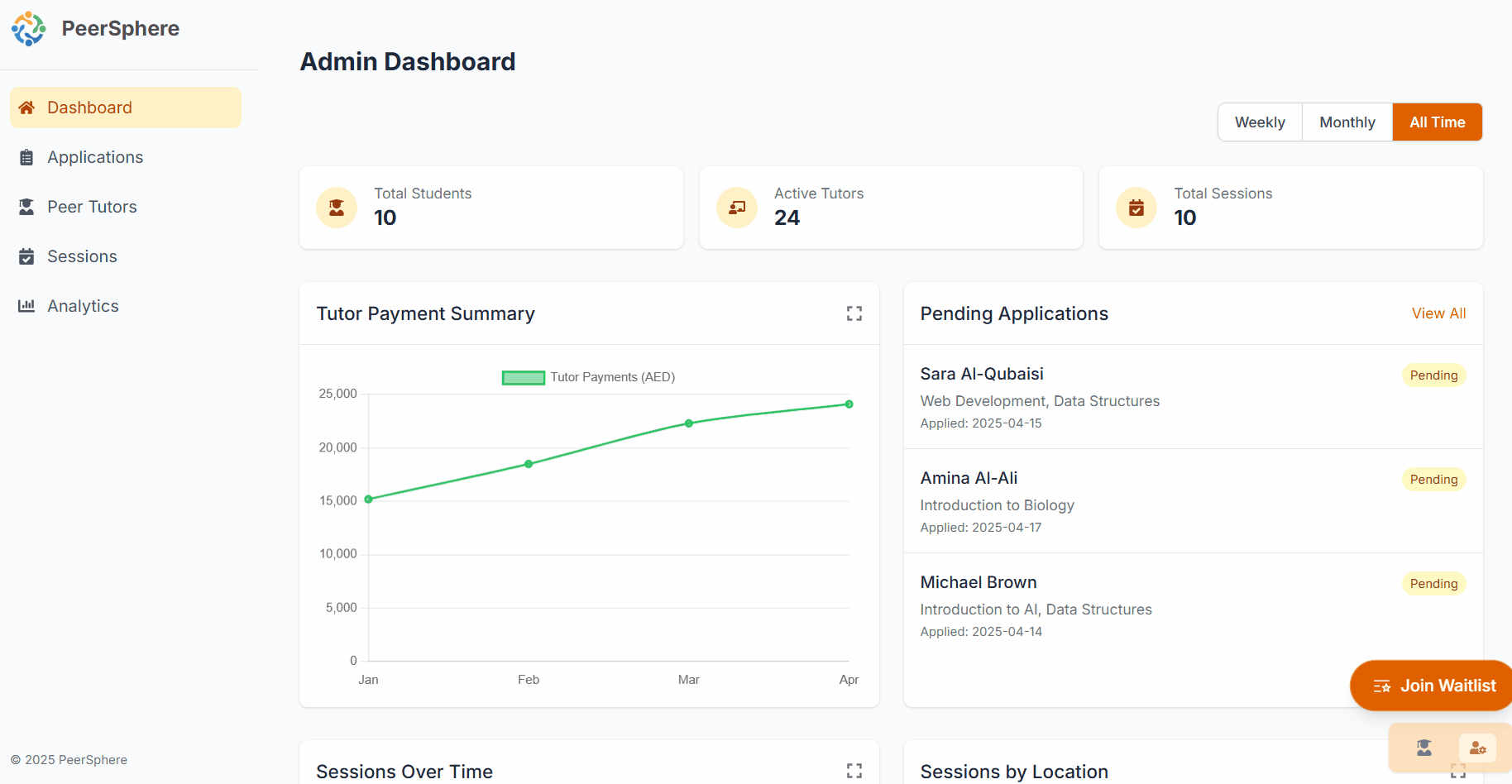This screenshot has height=784, width=1512.
Task: Switch to admin view using the user-gear icon
Action: [x=1477, y=748]
